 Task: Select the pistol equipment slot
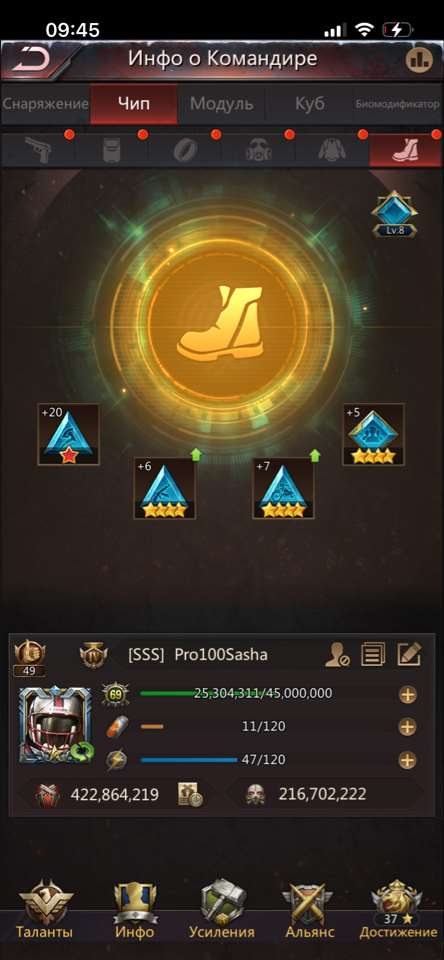[38, 149]
